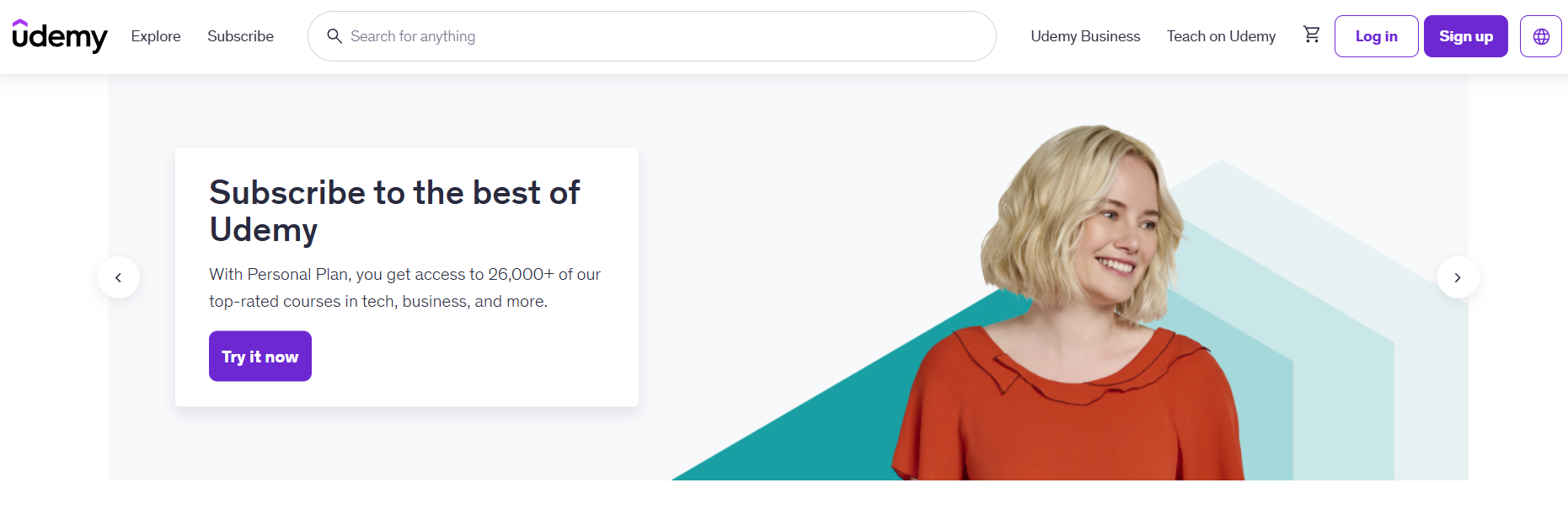Image resolution: width=1568 pixels, height=531 pixels.
Task: Open Teach on Udemy link
Action: (1221, 36)
